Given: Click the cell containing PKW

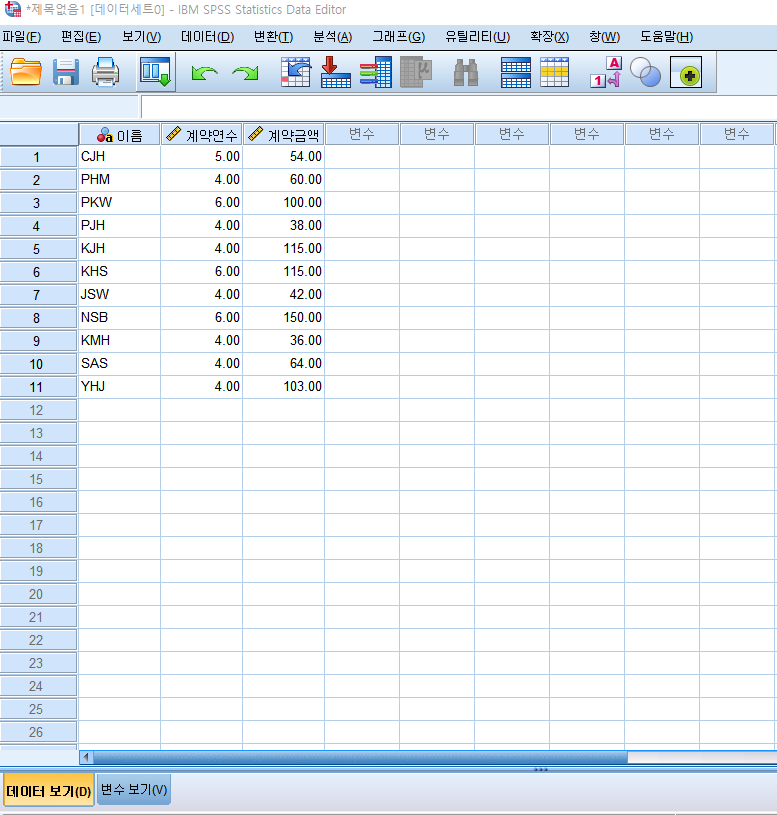Looking at the screenshot, I should (x=120, y=202).
